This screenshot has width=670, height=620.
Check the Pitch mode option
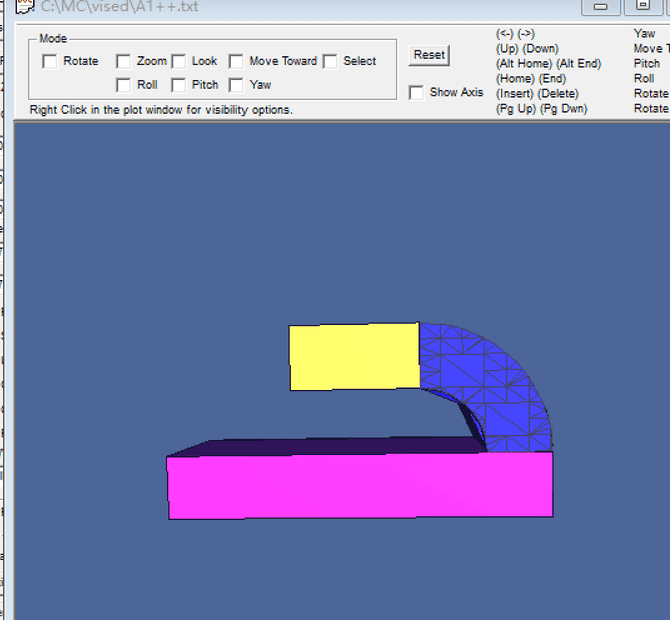[179, 85]
